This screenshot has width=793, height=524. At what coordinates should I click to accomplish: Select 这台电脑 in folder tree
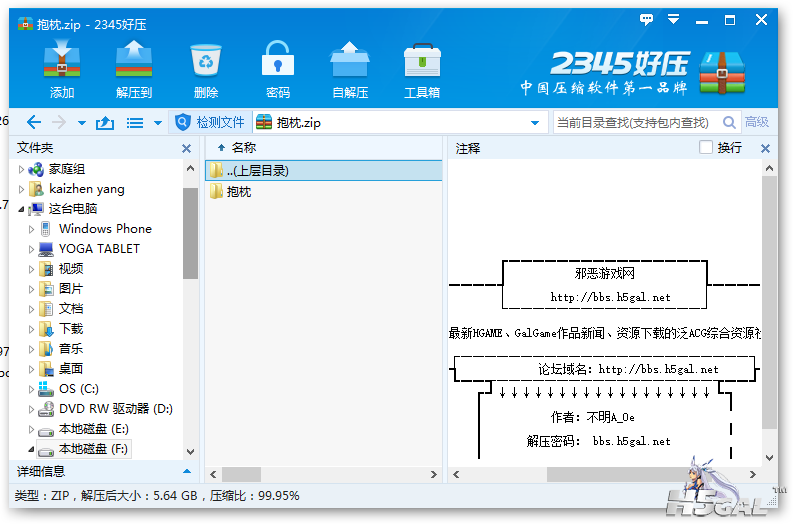[x=73, y=208]
